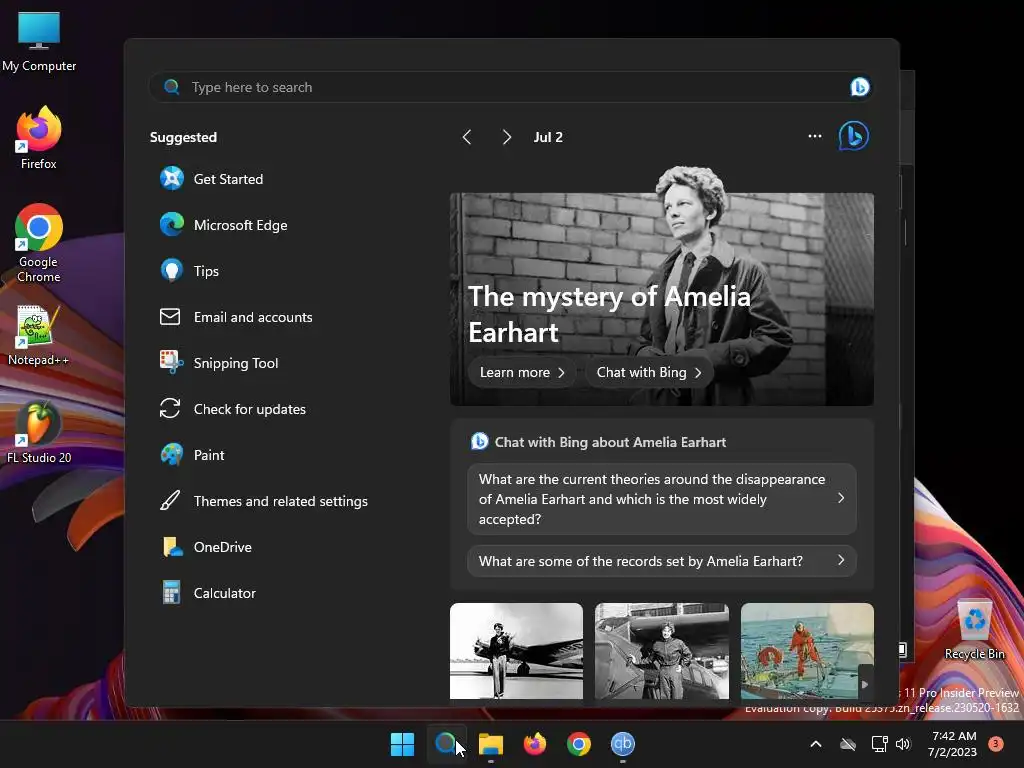This screenshot has height=768, width=1024.
Task: Click Chat with Bing about Amelia Earhart
Action: coord(610,442)
